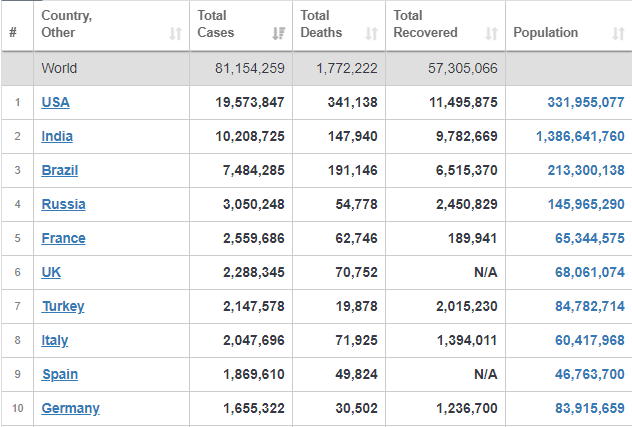The image size is (632, 427).
Task: Select Russia deaths value 54,778
Action: coord(357,204)
